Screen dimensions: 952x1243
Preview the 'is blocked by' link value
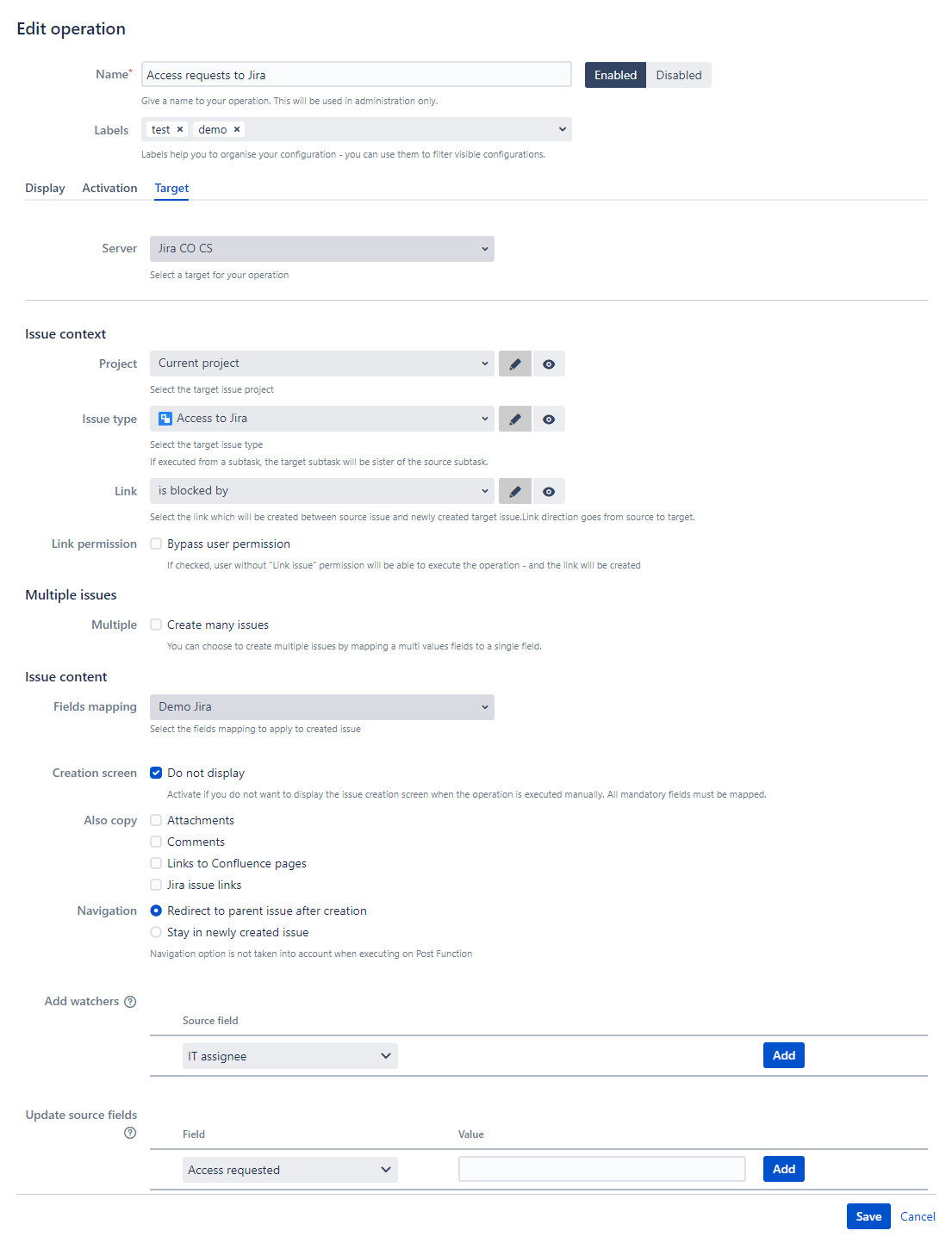point(549,490)
